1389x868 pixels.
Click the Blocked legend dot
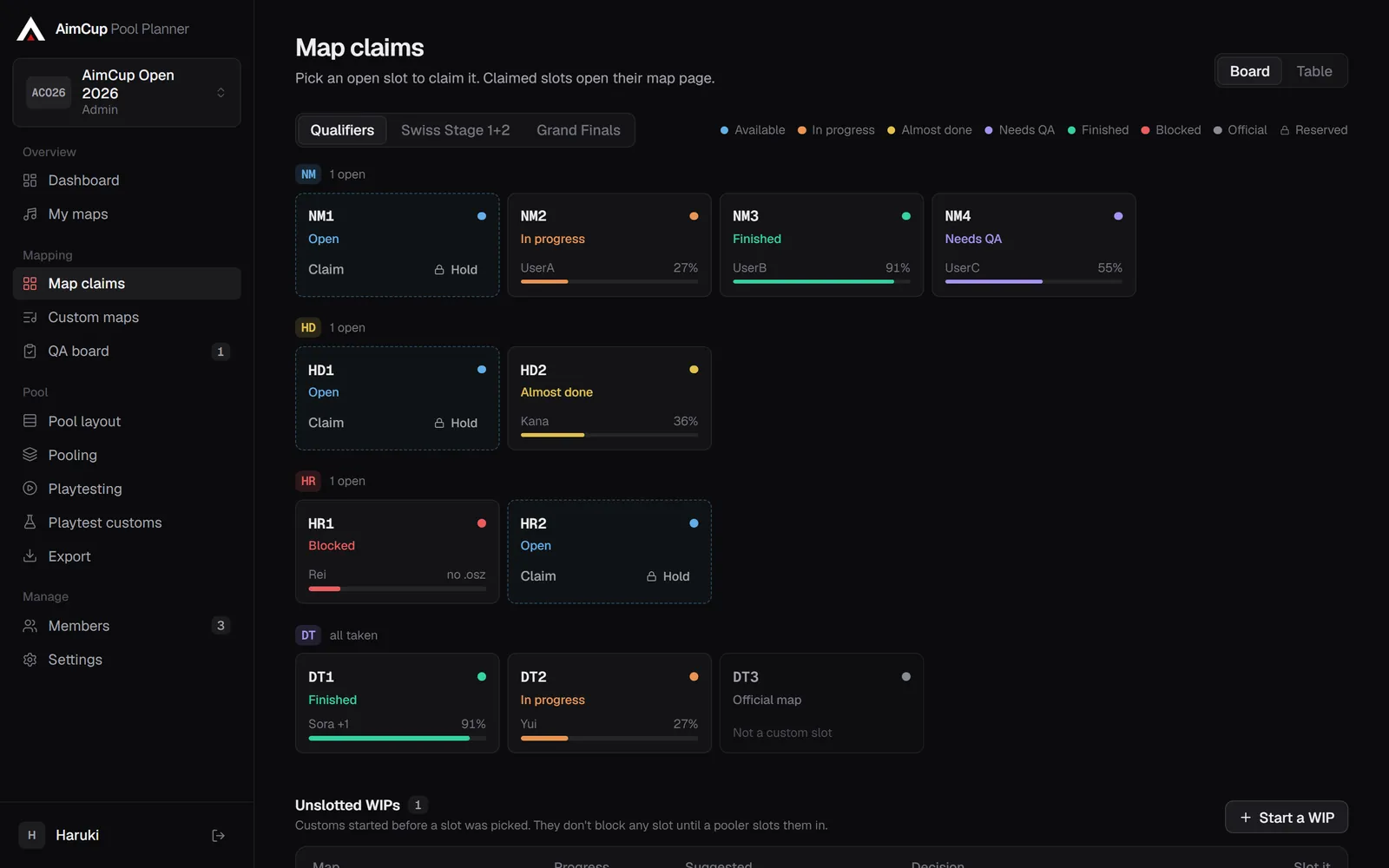coord(1145,130)
